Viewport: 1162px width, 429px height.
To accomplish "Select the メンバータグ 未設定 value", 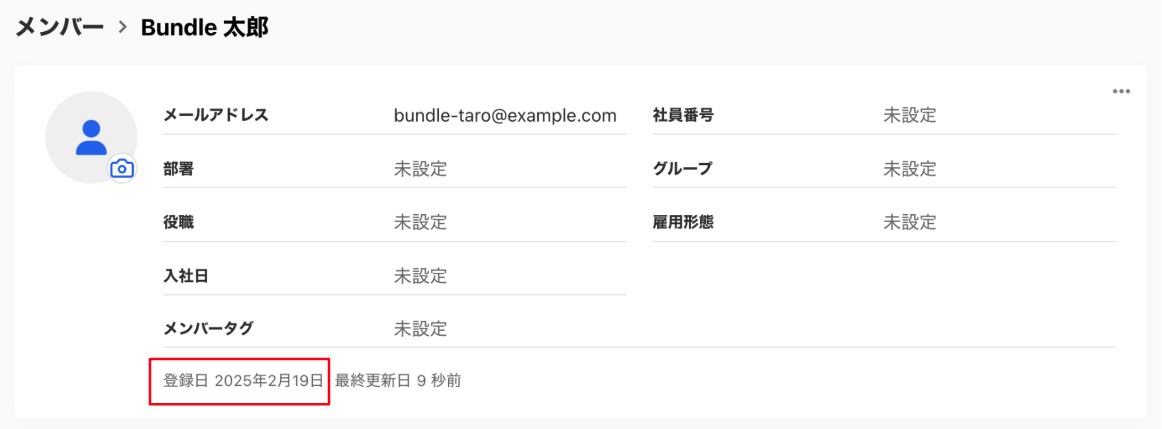I will (x=420, y=328).
